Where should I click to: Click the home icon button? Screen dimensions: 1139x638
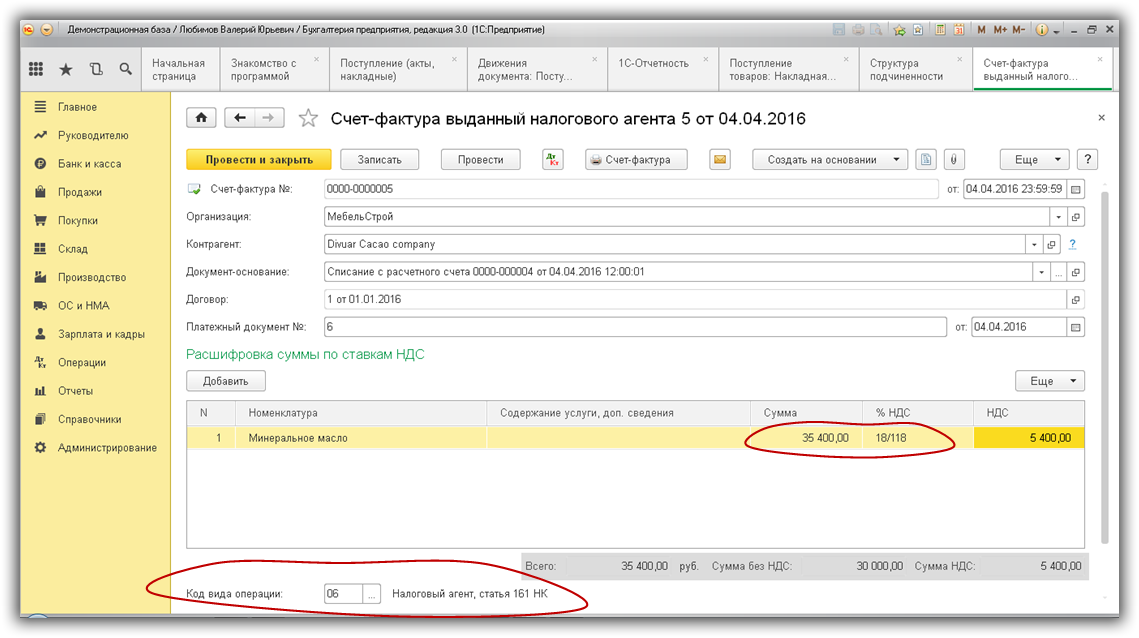201,118
